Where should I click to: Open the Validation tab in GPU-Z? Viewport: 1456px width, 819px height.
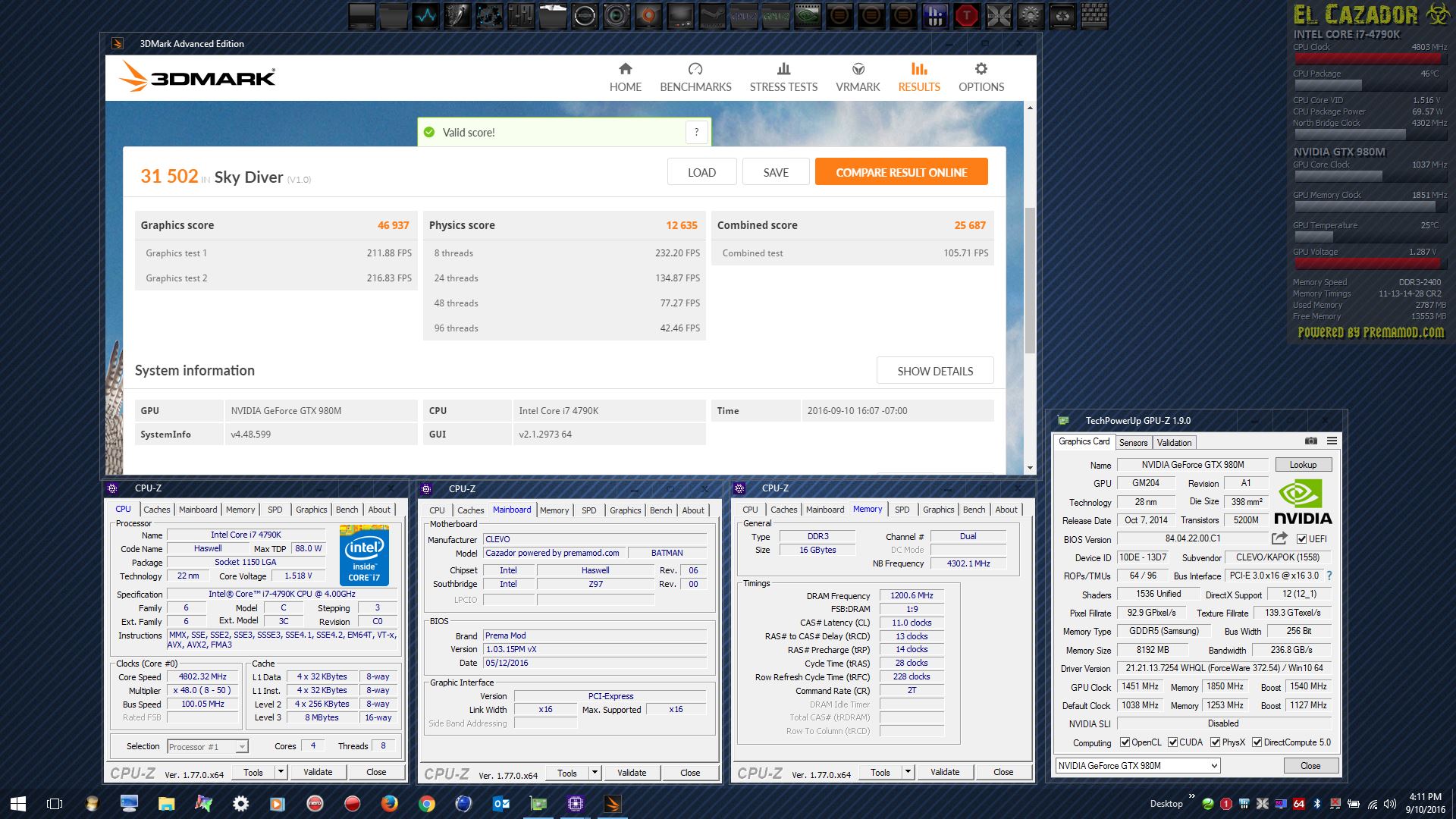(1174, 443)
